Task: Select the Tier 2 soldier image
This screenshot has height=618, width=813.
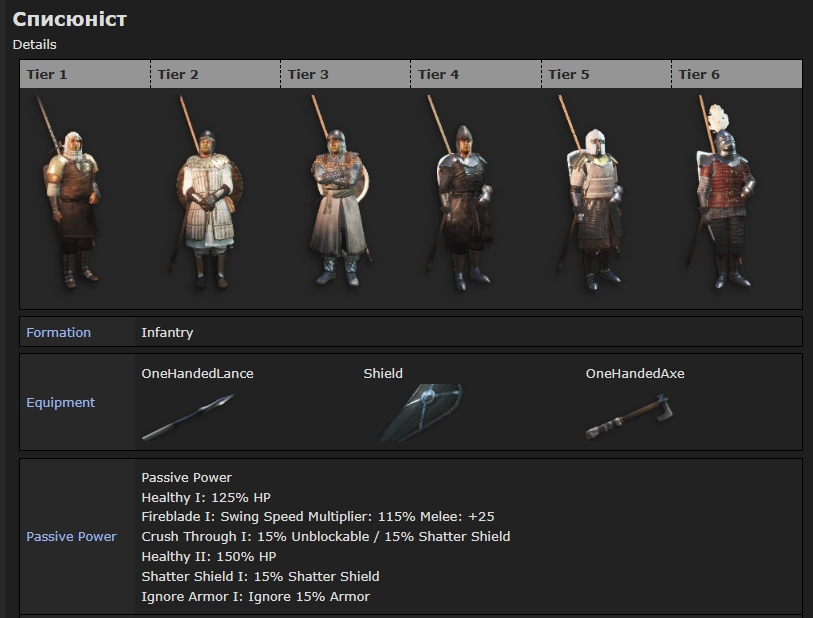Action: [x=204, y=205]
